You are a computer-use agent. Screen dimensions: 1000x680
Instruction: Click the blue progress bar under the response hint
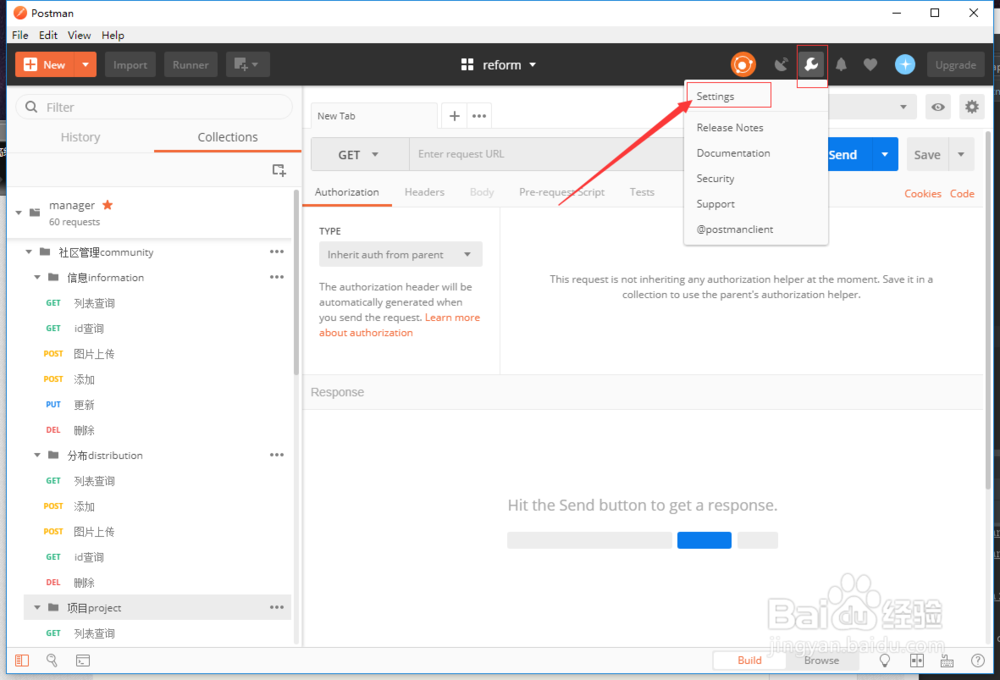704,540
